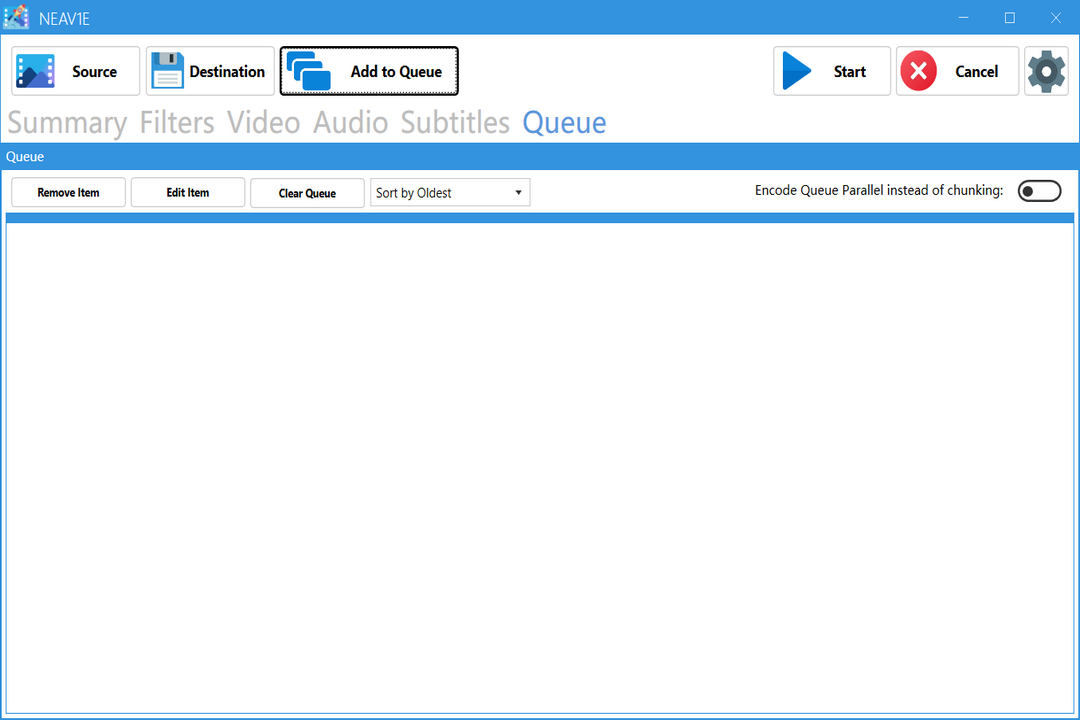
Task: Switch to the Summary tab
Action: click(67, 123)
